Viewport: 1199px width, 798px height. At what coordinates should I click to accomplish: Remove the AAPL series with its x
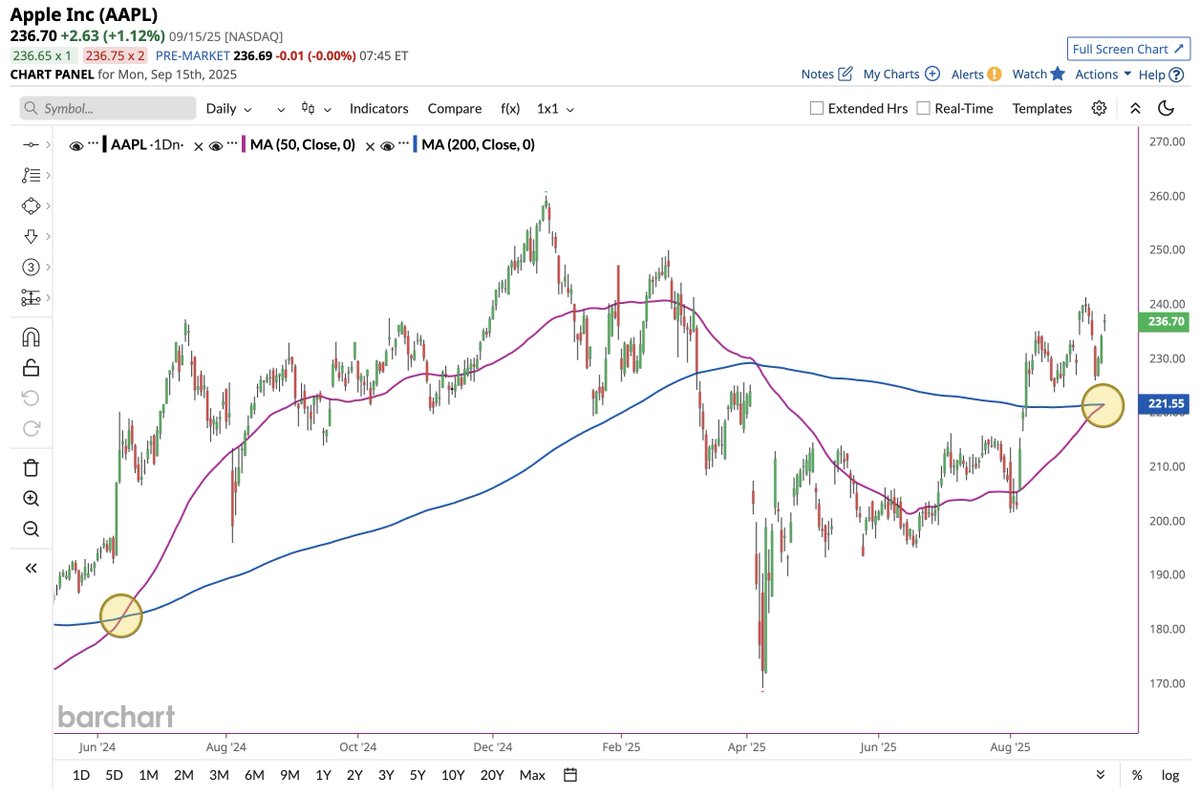coord(198,146)
